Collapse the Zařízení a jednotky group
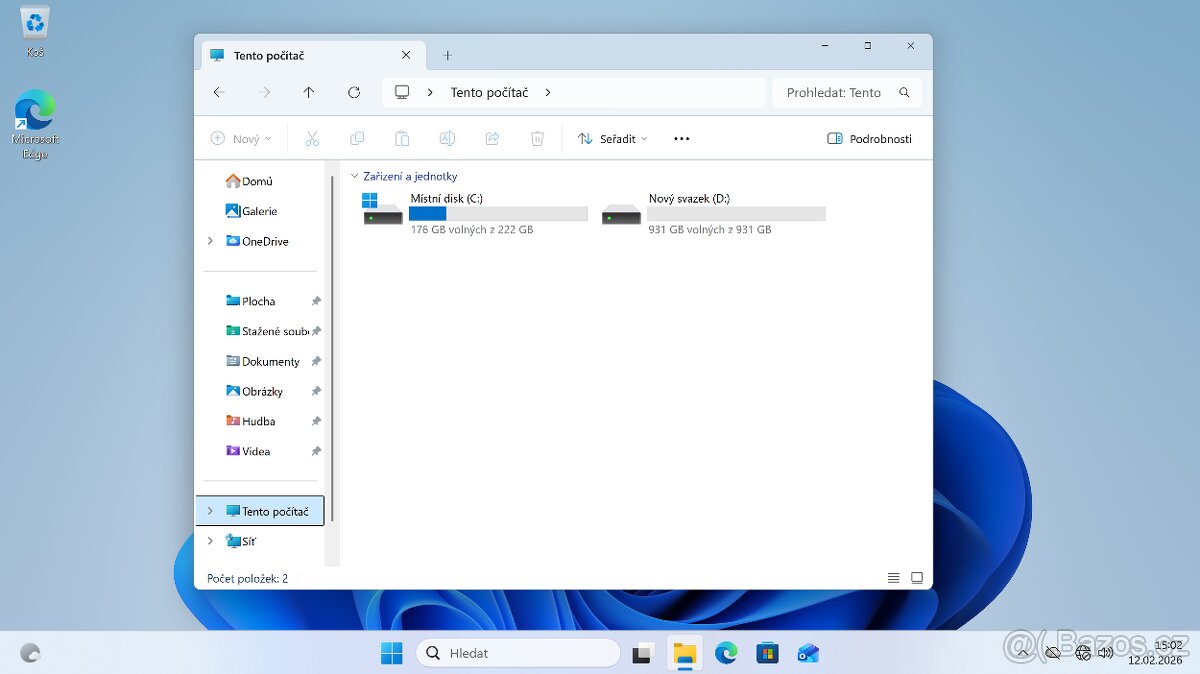 [x=354, y=176]
